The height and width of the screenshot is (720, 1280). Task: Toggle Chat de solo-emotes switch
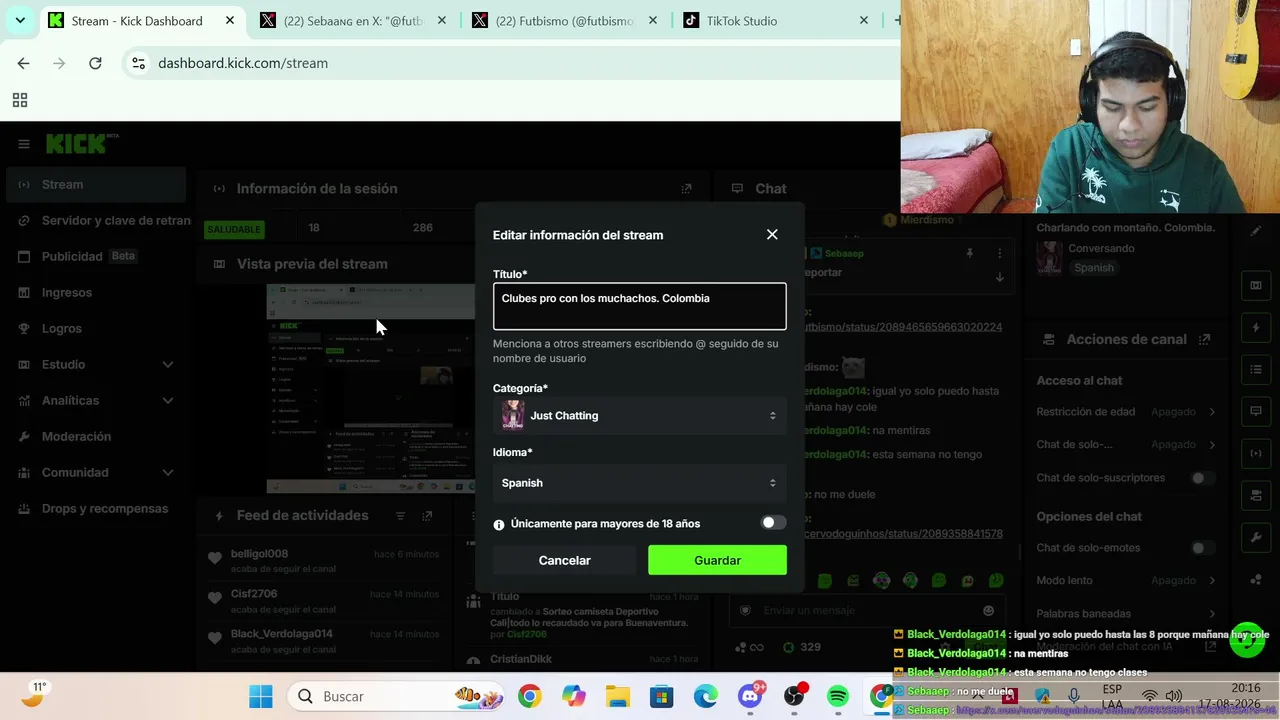pos(1203,548)
